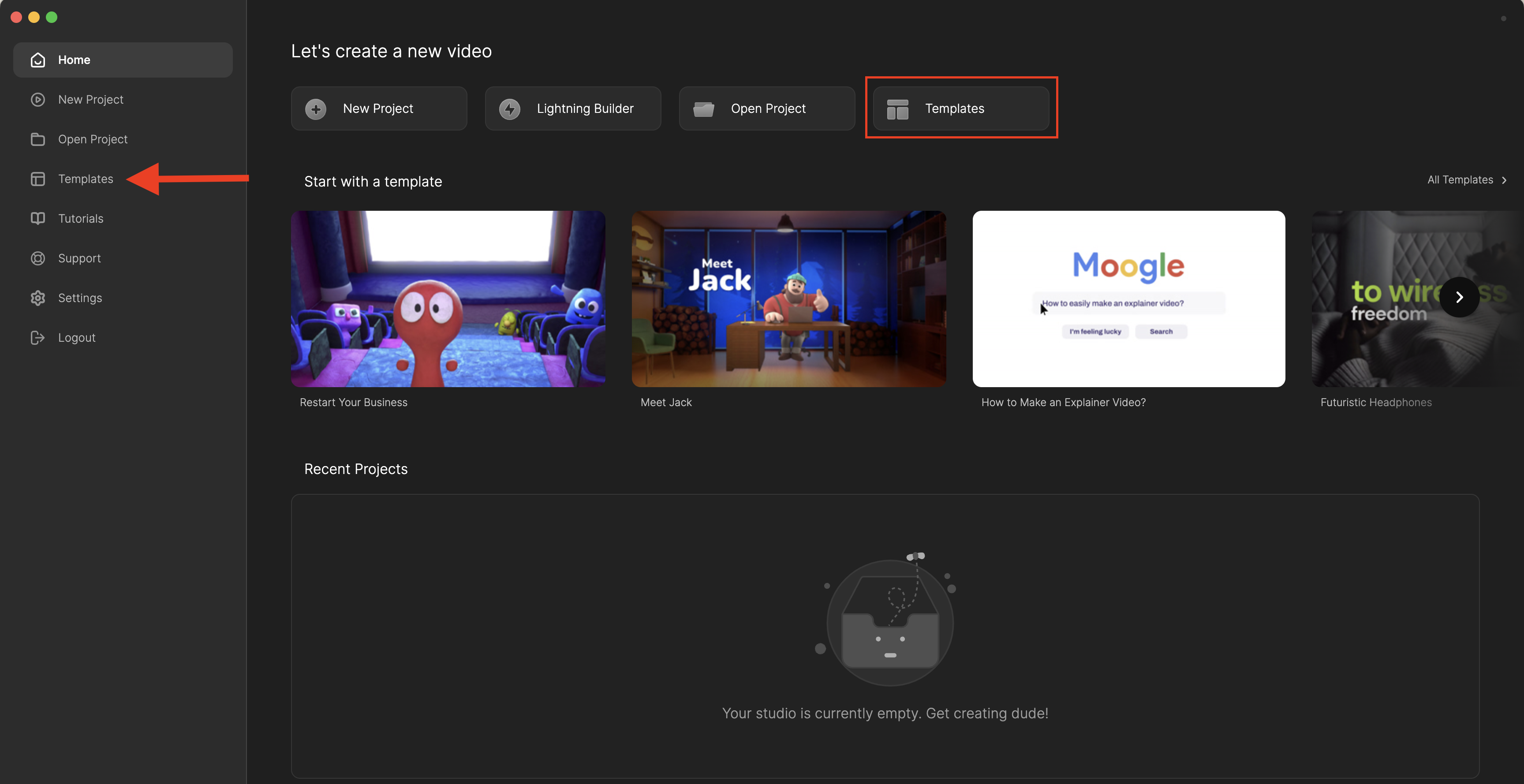Click the New Project play-circle sidebar icon
The width and height of the screenshot is (1524, 784).
click(38, 99)
